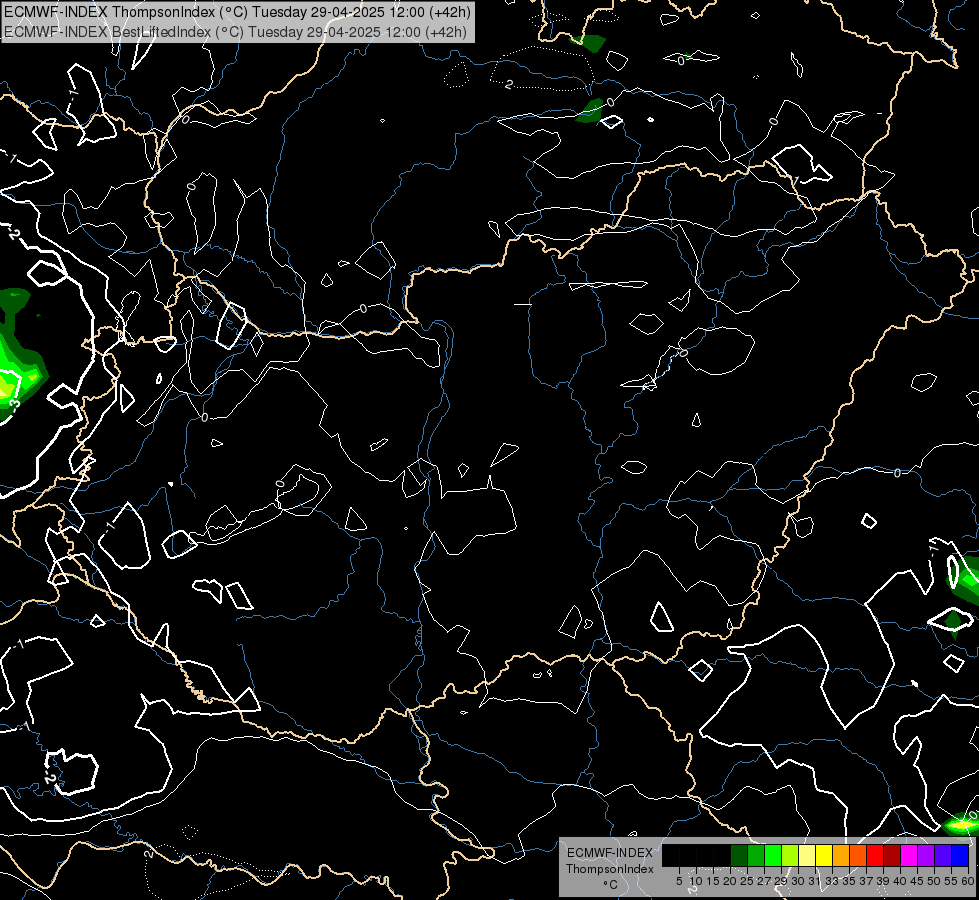Image resolution: width=979 pixels, height=900 pixels.
Task: Select the bright red 37–39 legend swatch
Action: coord(875,855)
